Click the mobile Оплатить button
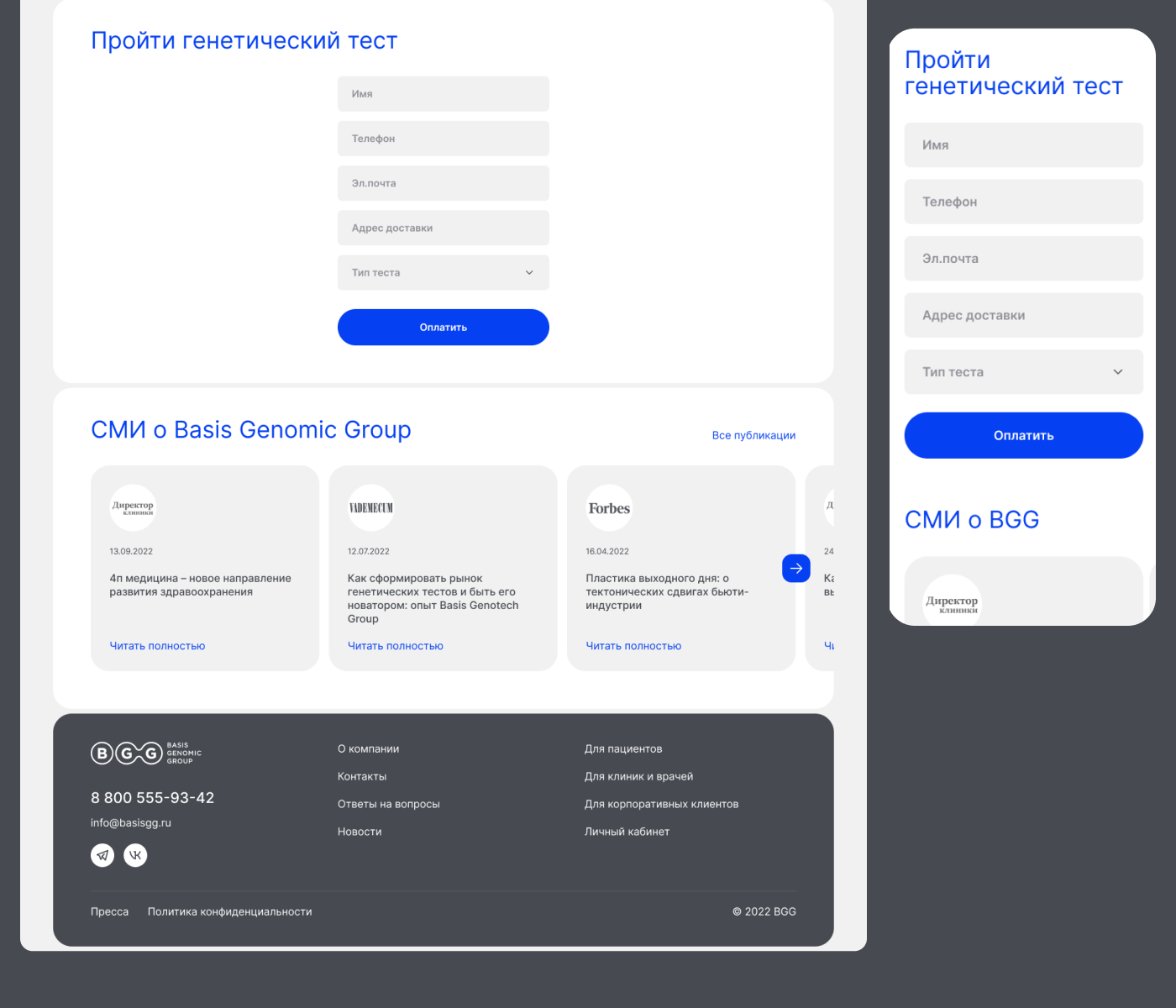 (x=1024, y=435)
